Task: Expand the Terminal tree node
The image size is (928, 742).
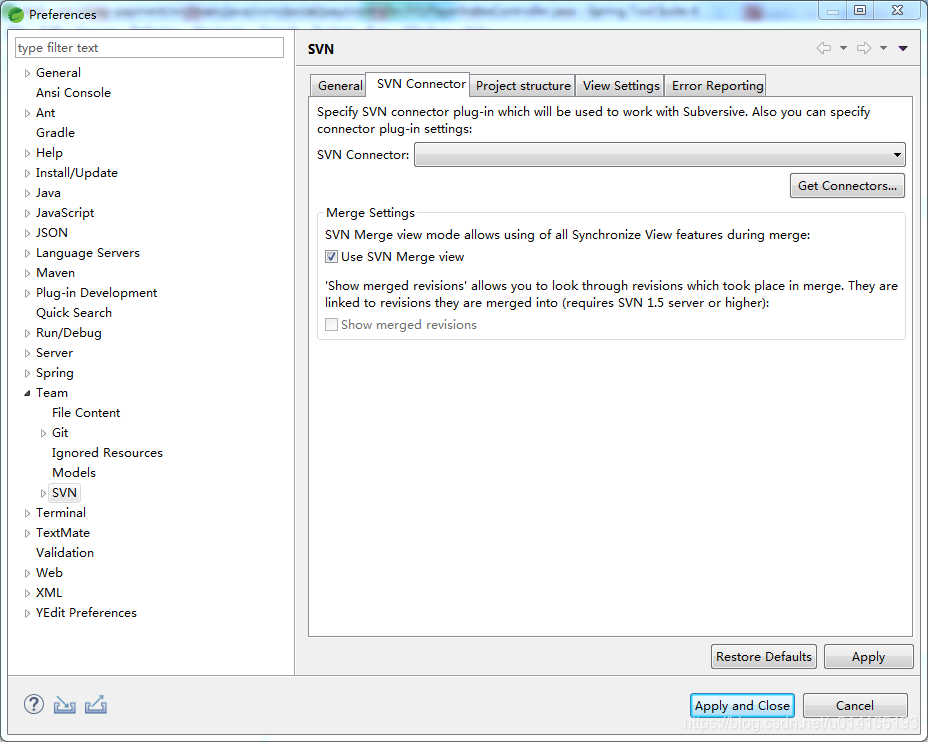Action: point(27,513)
